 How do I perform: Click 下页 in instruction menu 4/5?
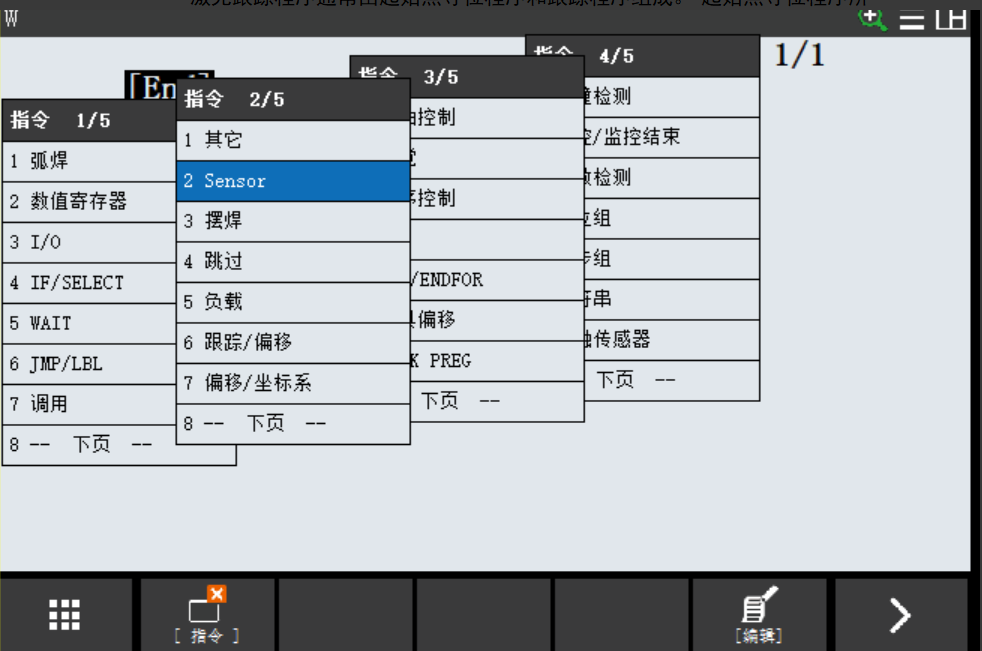point(670,380)
